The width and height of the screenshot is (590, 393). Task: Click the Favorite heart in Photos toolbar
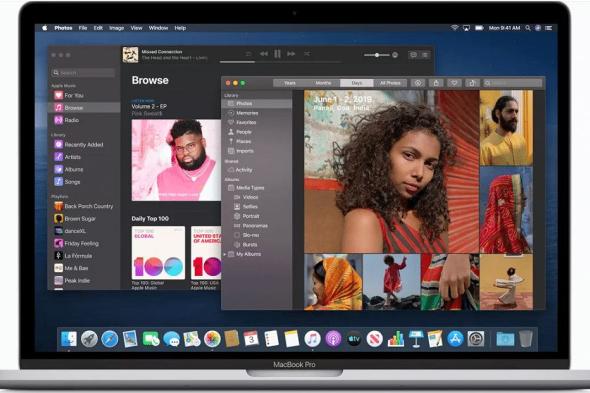coord(454,83)
